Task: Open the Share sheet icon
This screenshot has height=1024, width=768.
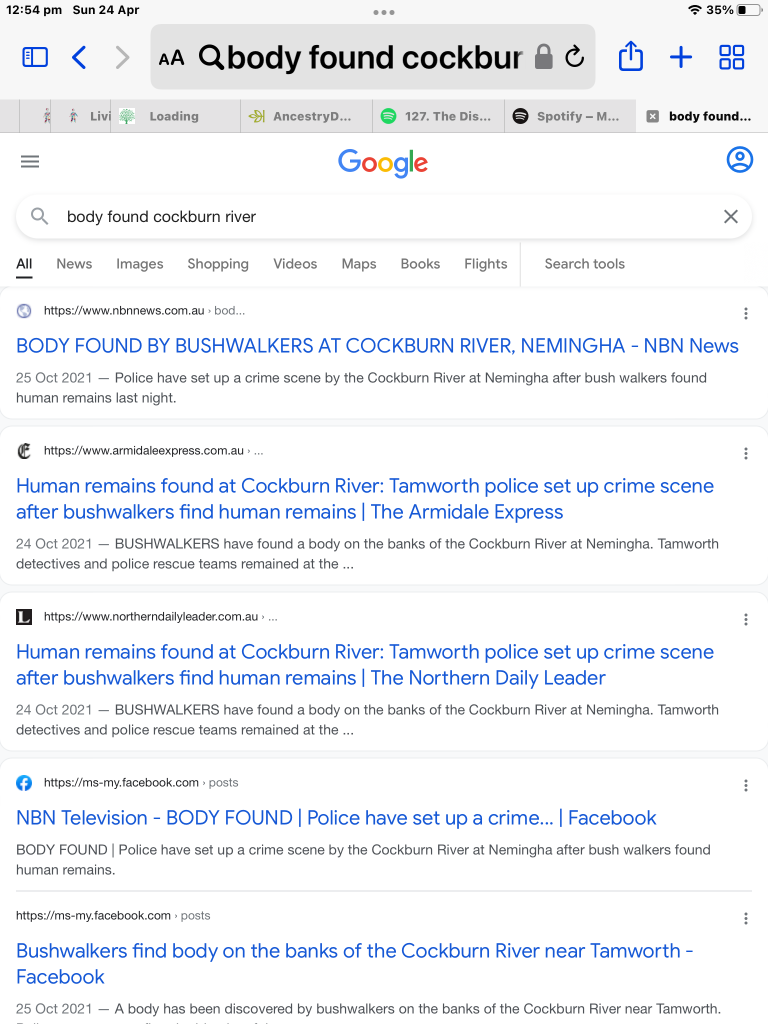Action: 631,57
